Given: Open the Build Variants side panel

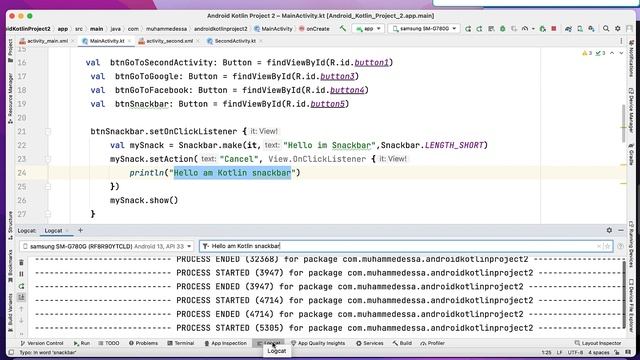Looking at the screenshot, I should point(10,312).
